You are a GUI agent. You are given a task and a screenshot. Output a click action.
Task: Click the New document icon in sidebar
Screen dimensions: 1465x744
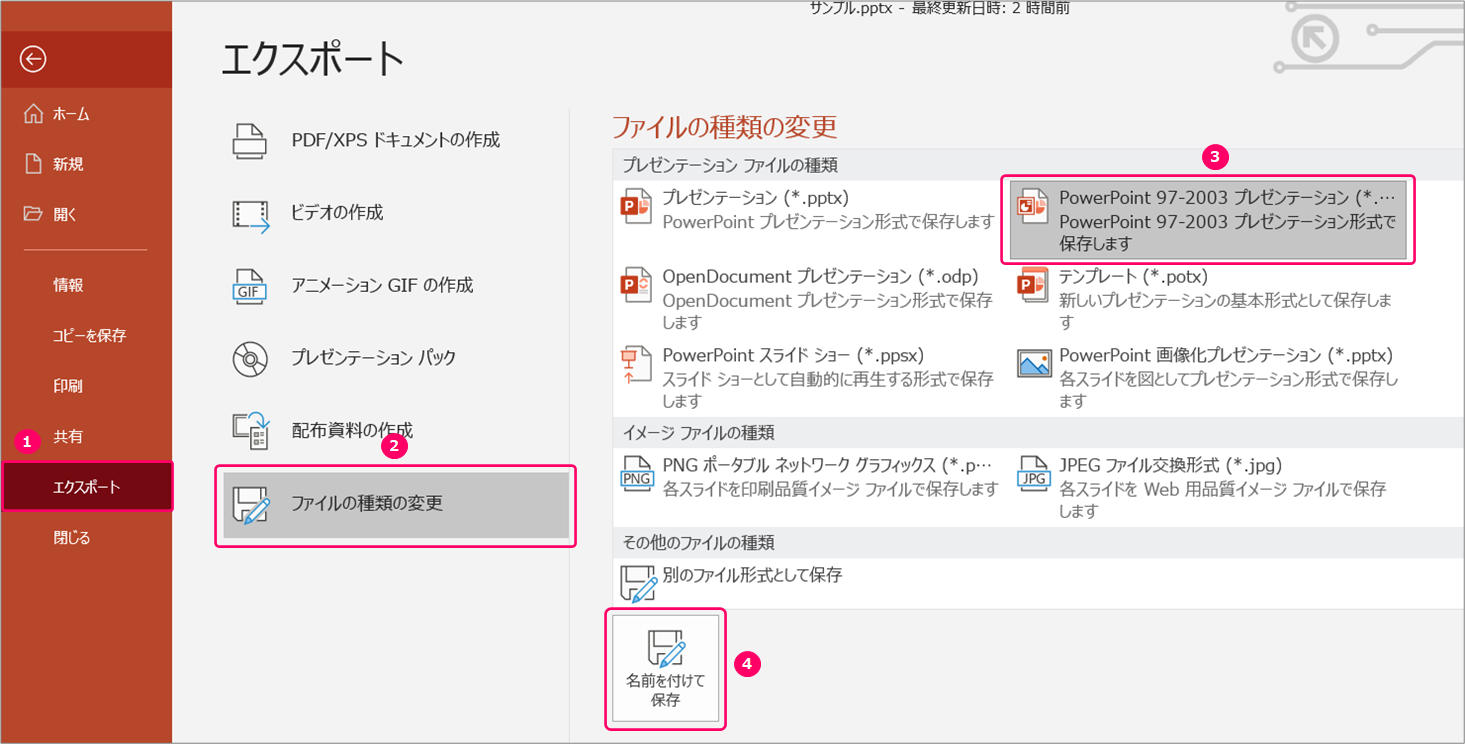coord(33,164)
